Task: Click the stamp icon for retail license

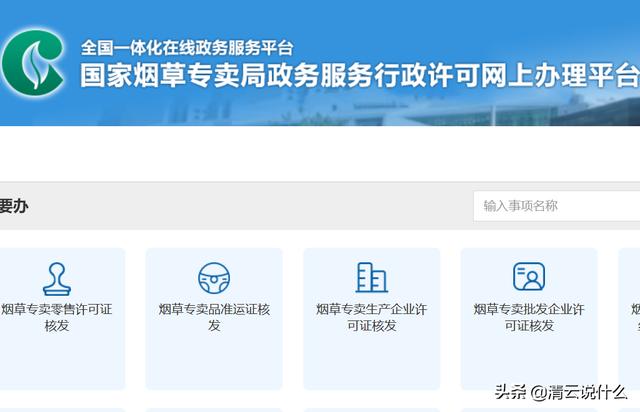Action: tap(57, 279)
